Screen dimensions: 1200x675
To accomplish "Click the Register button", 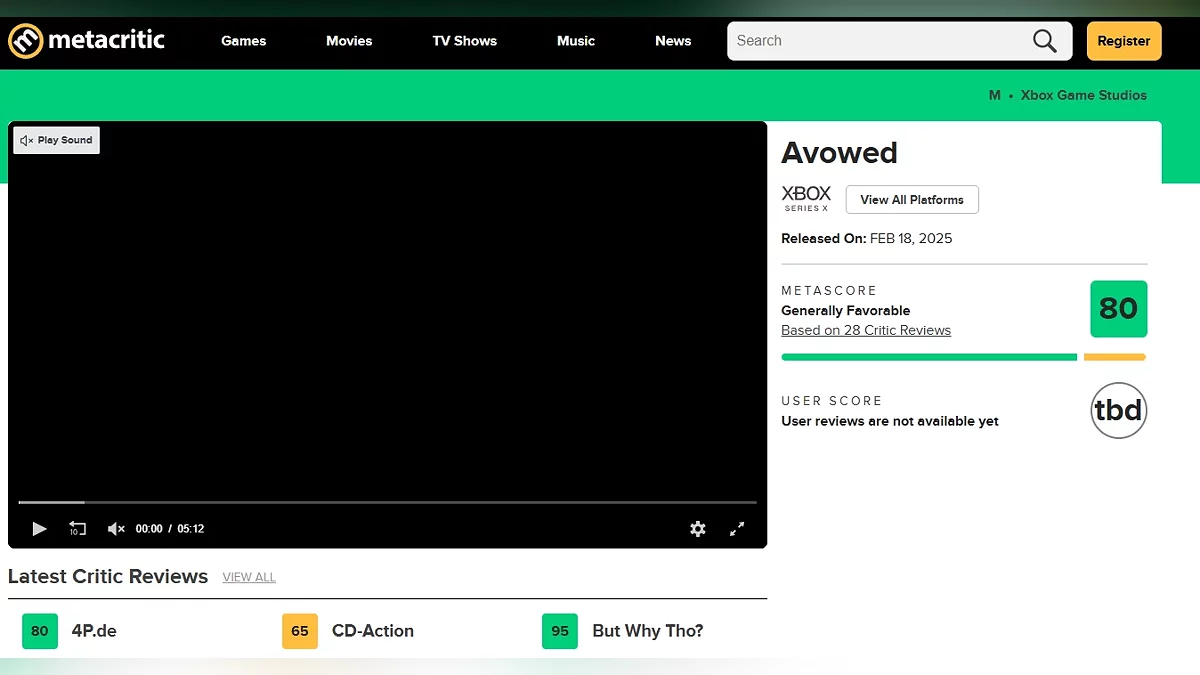I will point(1123,41).
